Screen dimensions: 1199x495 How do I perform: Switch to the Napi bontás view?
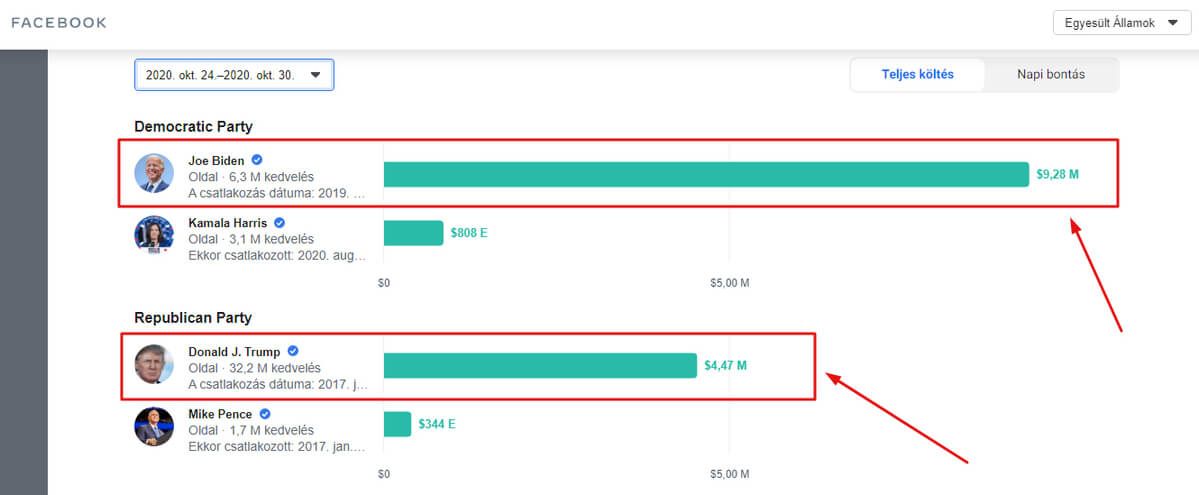pos(1051,74)
